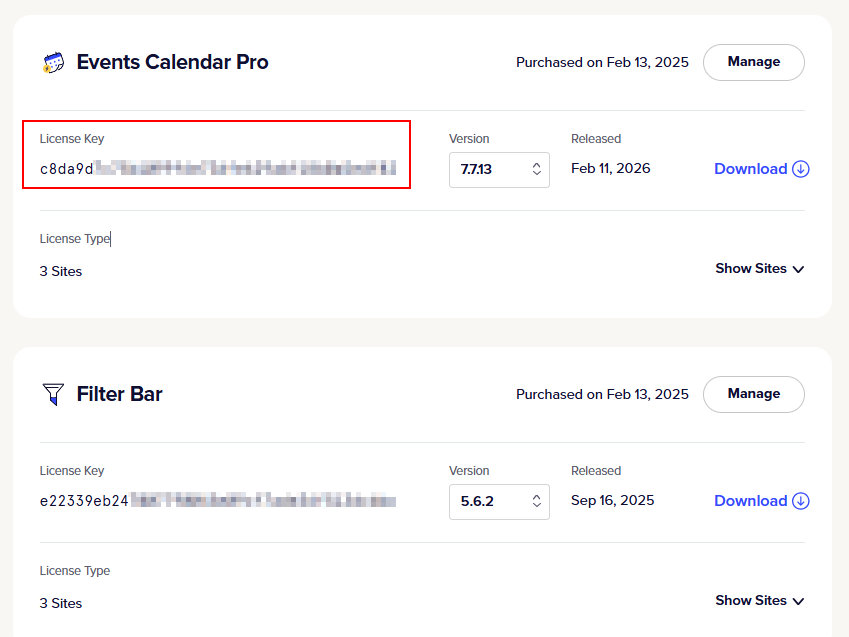Open the version 7.7.13 dropdown

tap(499, 169)
